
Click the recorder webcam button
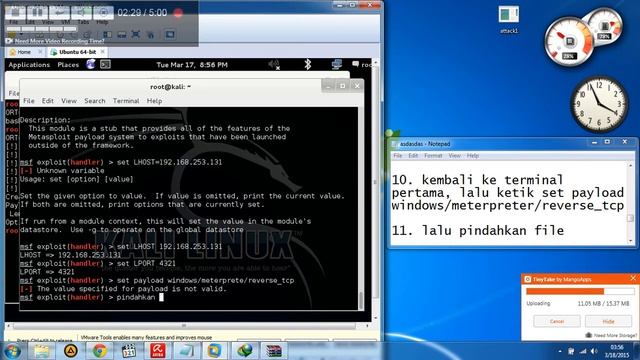[x=103, y=12]
